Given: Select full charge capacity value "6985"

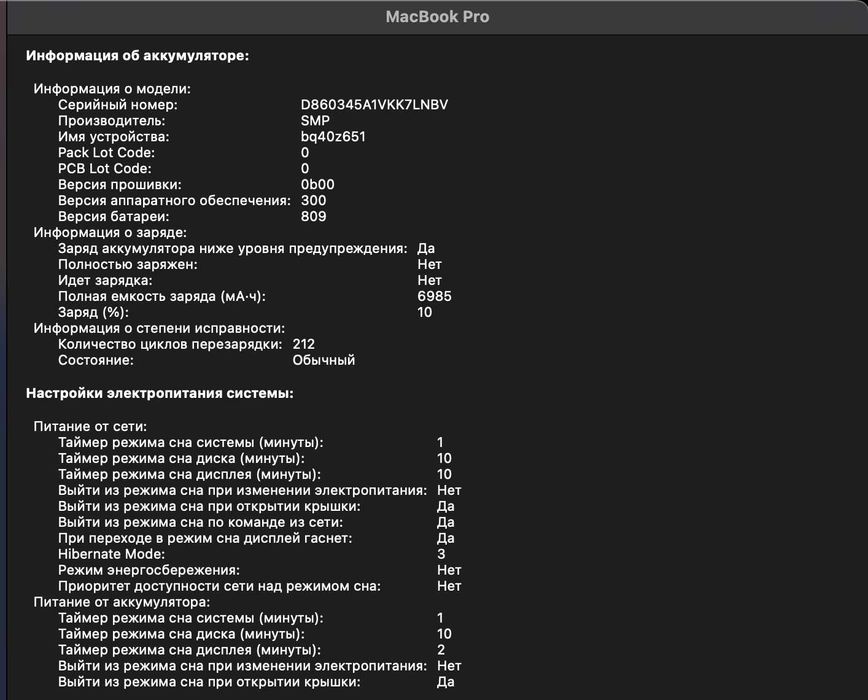Looking at the screenshot, I should click(434, 297).
